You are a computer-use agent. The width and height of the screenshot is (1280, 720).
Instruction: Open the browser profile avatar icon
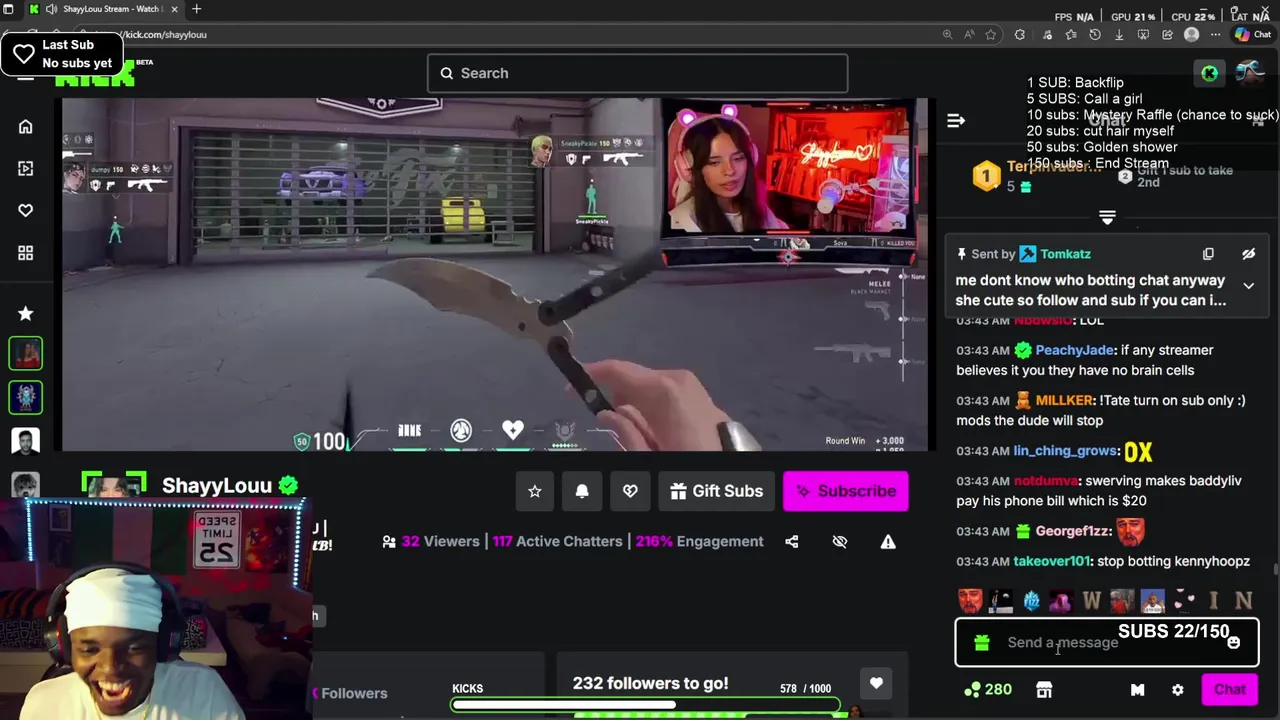[1191, 34]
